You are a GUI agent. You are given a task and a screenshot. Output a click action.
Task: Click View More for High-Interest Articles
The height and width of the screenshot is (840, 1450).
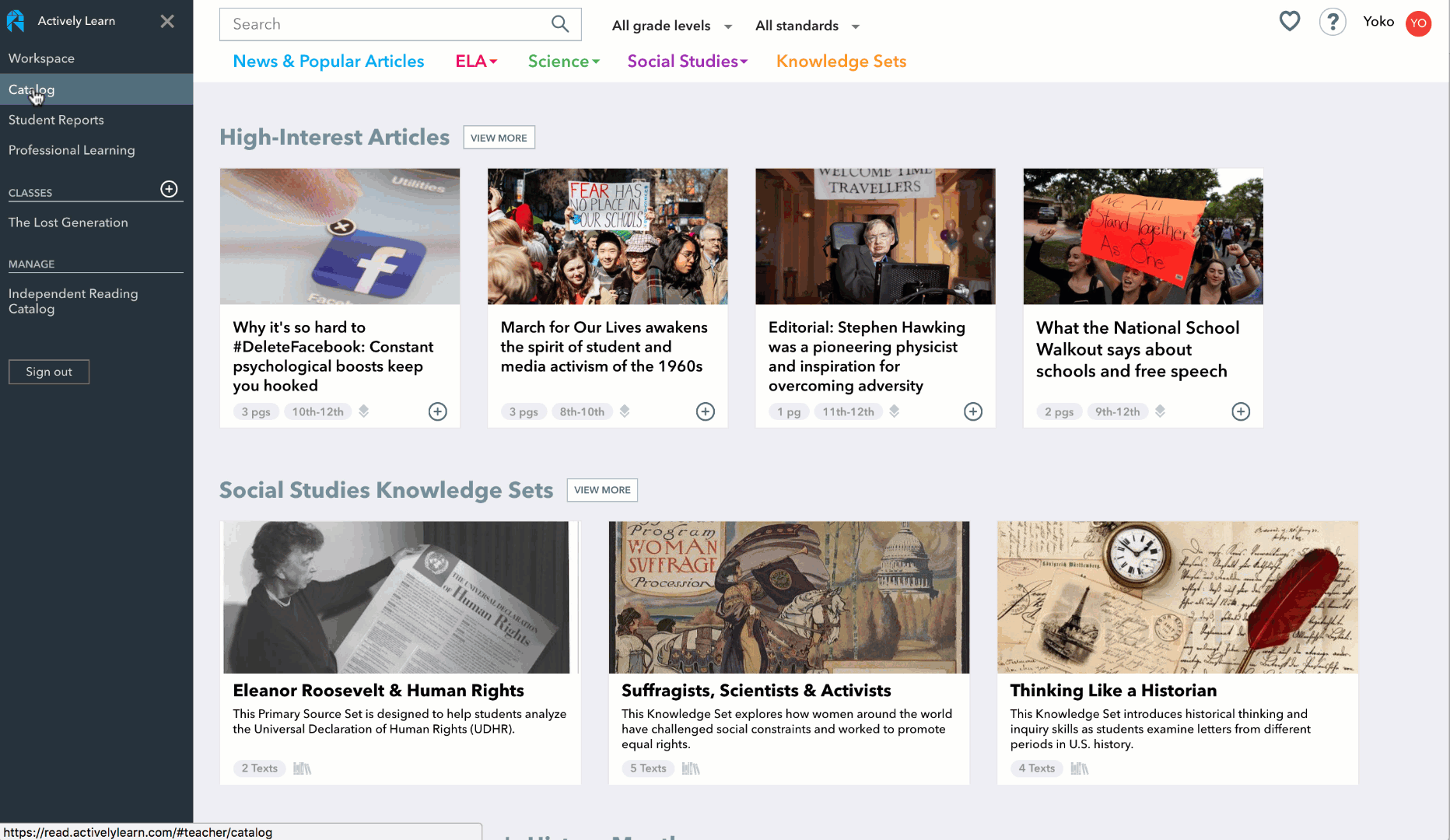(x=499, y=138)
